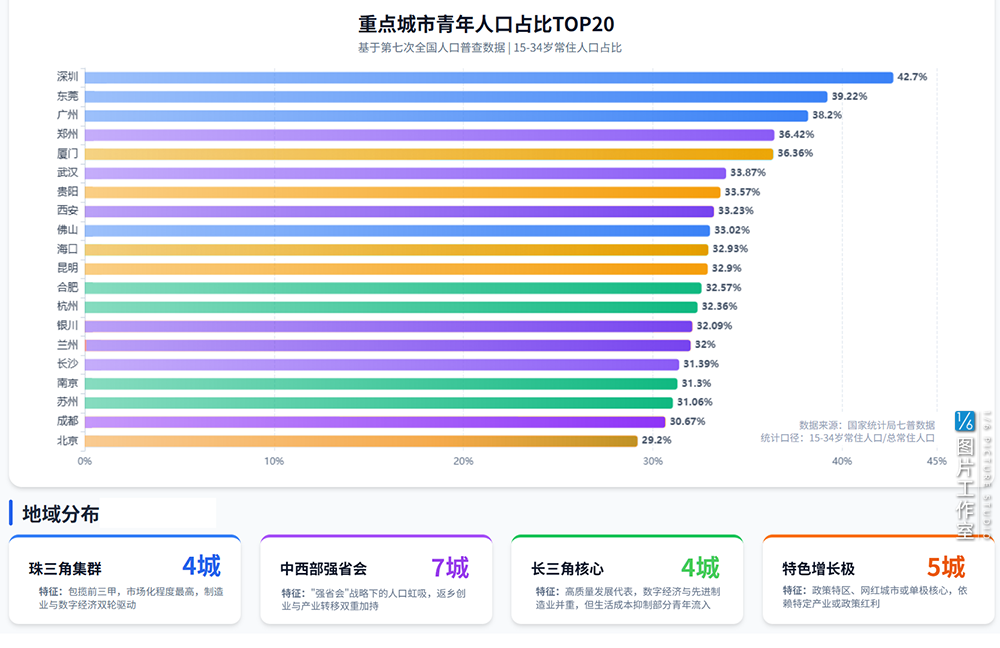Select the 东莞 bar in the chart
This screenshot has width=1000, height=648.
[x=458, y=96]
